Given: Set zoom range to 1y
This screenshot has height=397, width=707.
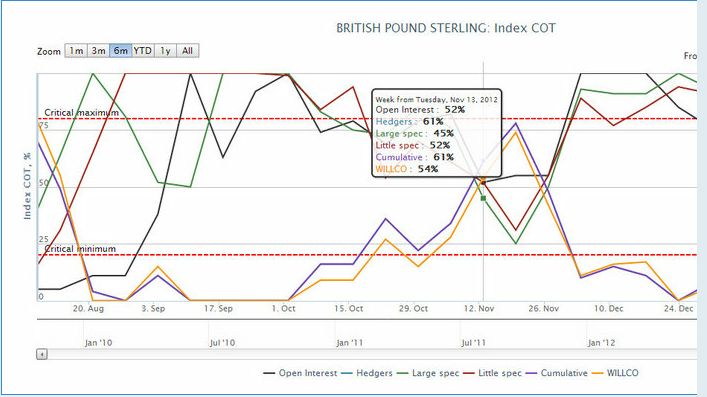Looking at the screenshot, I should [165, 51].
